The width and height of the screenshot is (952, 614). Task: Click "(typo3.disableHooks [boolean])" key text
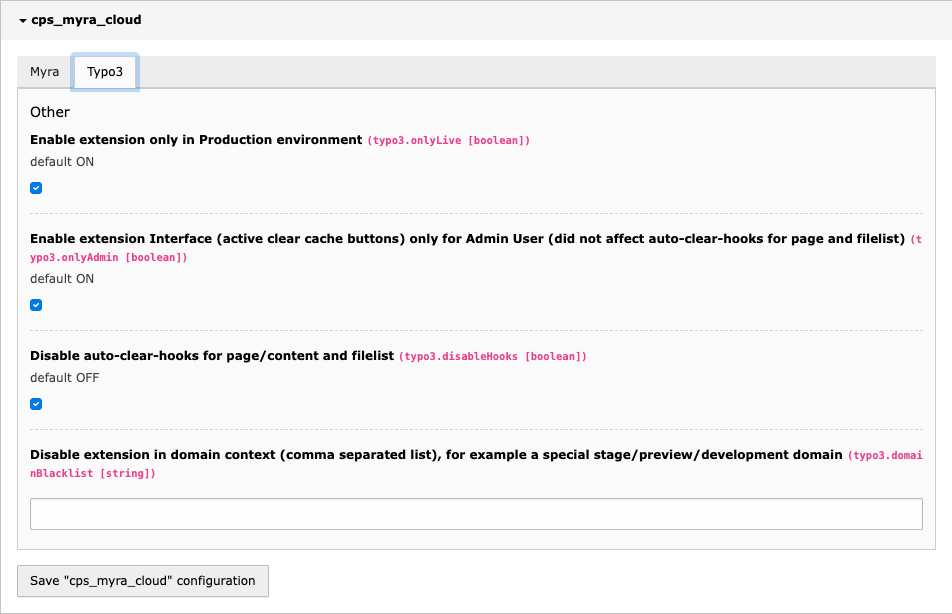[x=493, y=356]
